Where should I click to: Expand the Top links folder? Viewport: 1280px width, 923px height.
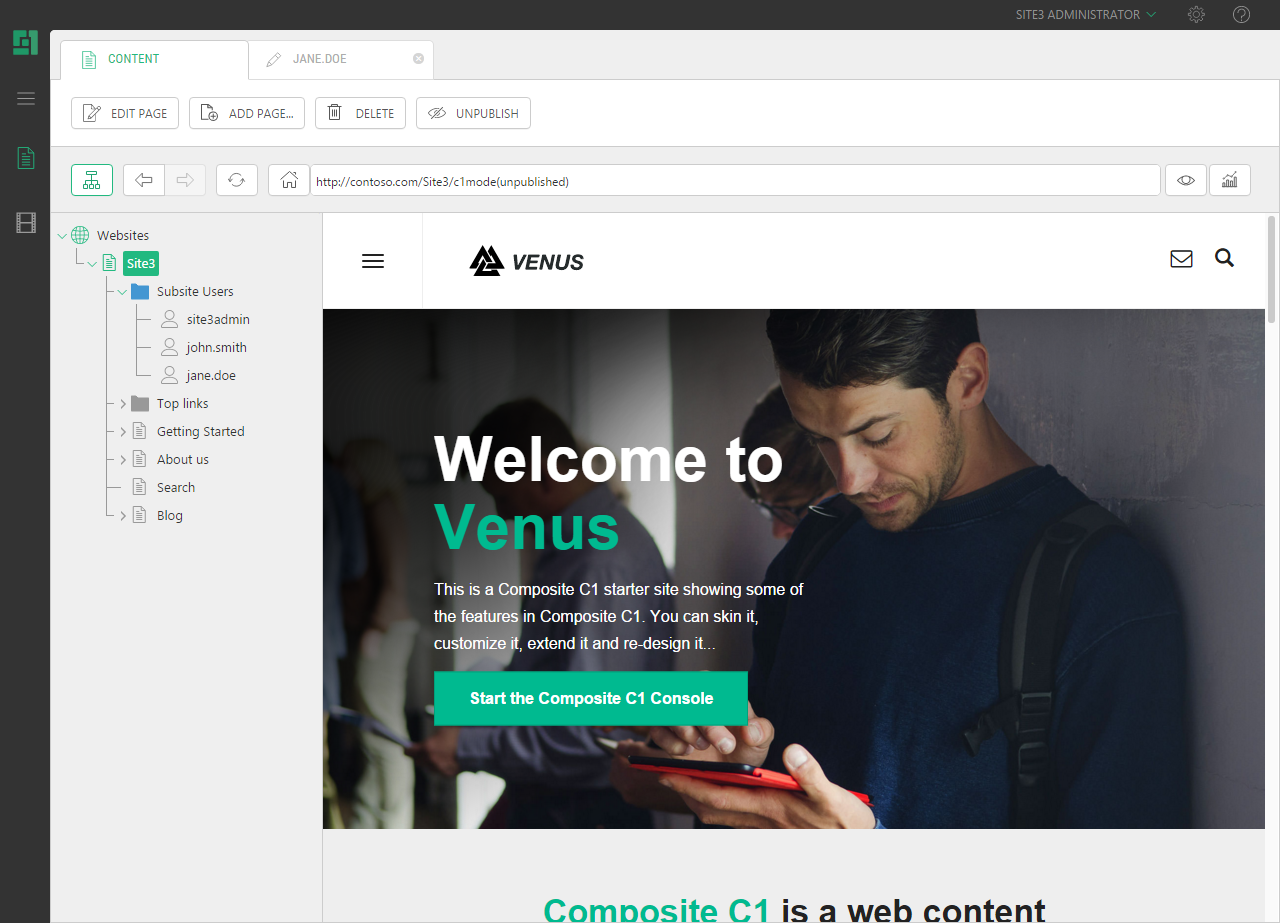tap(123, 404)
